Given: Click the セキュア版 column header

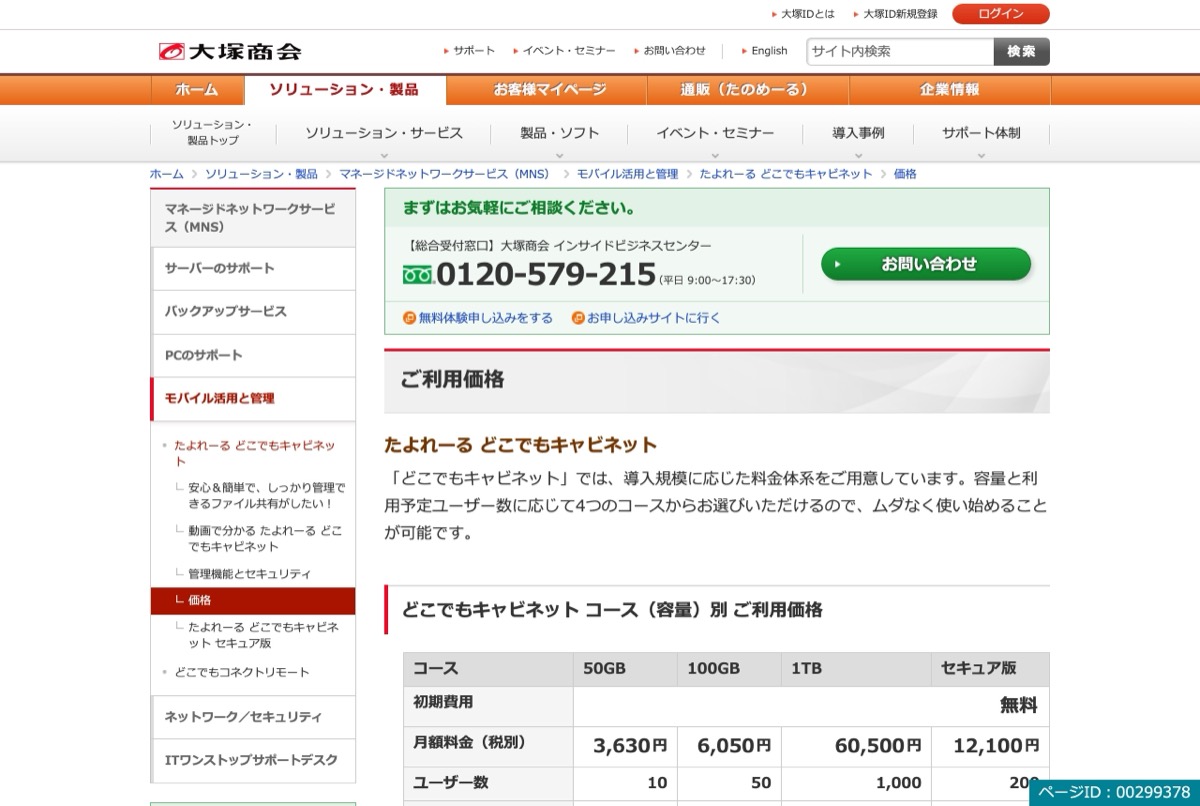Looking at the screenshot, I should coord(990,669).
